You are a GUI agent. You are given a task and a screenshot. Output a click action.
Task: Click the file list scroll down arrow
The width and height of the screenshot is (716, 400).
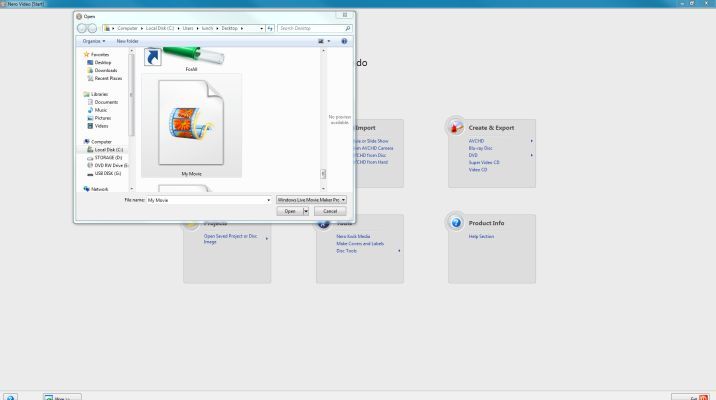click(323, 188)
